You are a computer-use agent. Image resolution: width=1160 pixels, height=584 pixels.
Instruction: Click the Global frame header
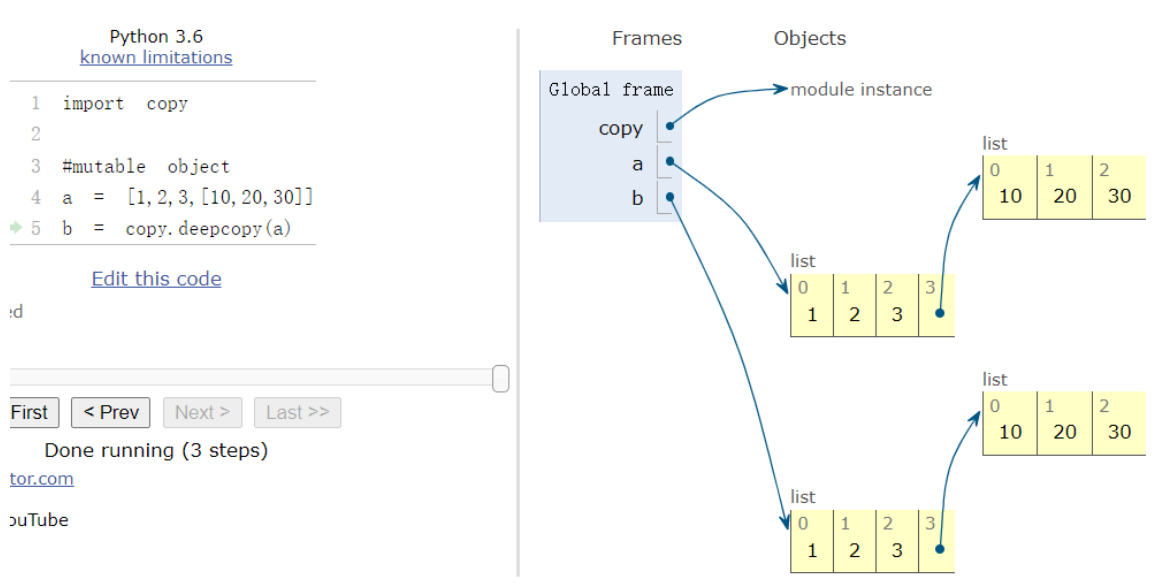[x=611, y=90]
